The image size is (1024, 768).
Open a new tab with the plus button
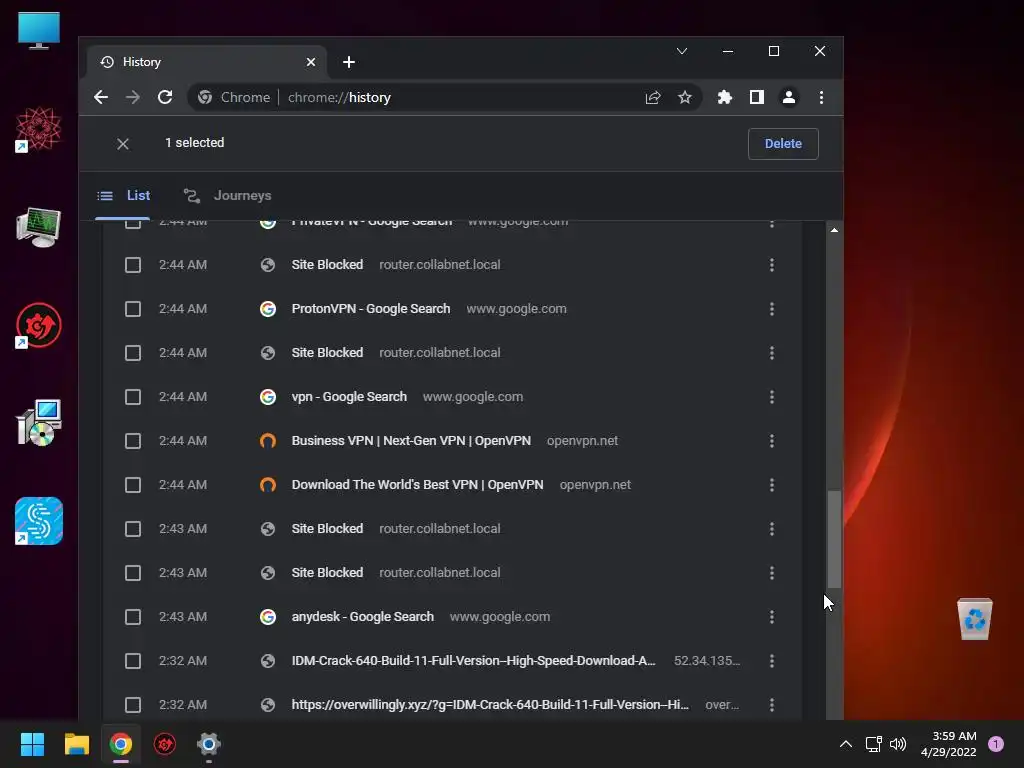point(349,62)
